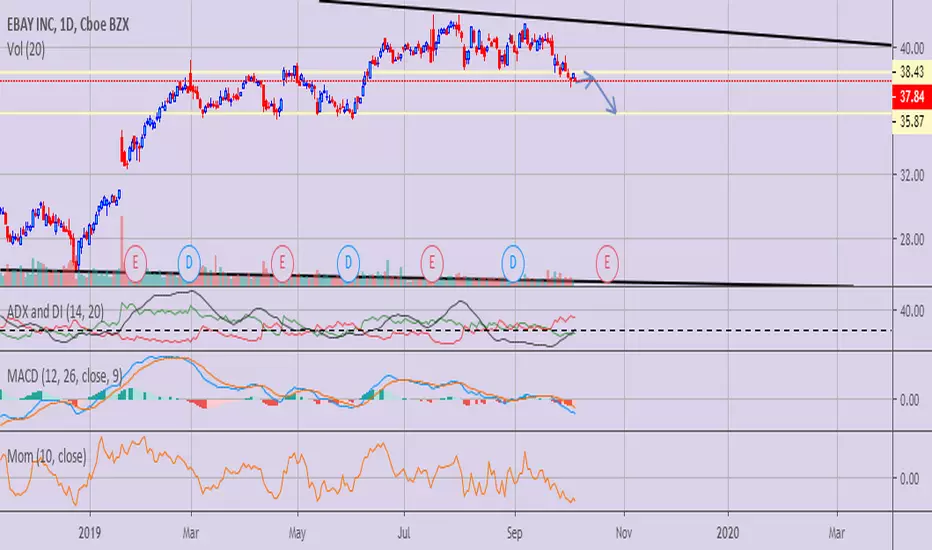Click the earnings E marker between 2019 and Mar
Viewport: 932px width, 550px height.
[135, 262]
